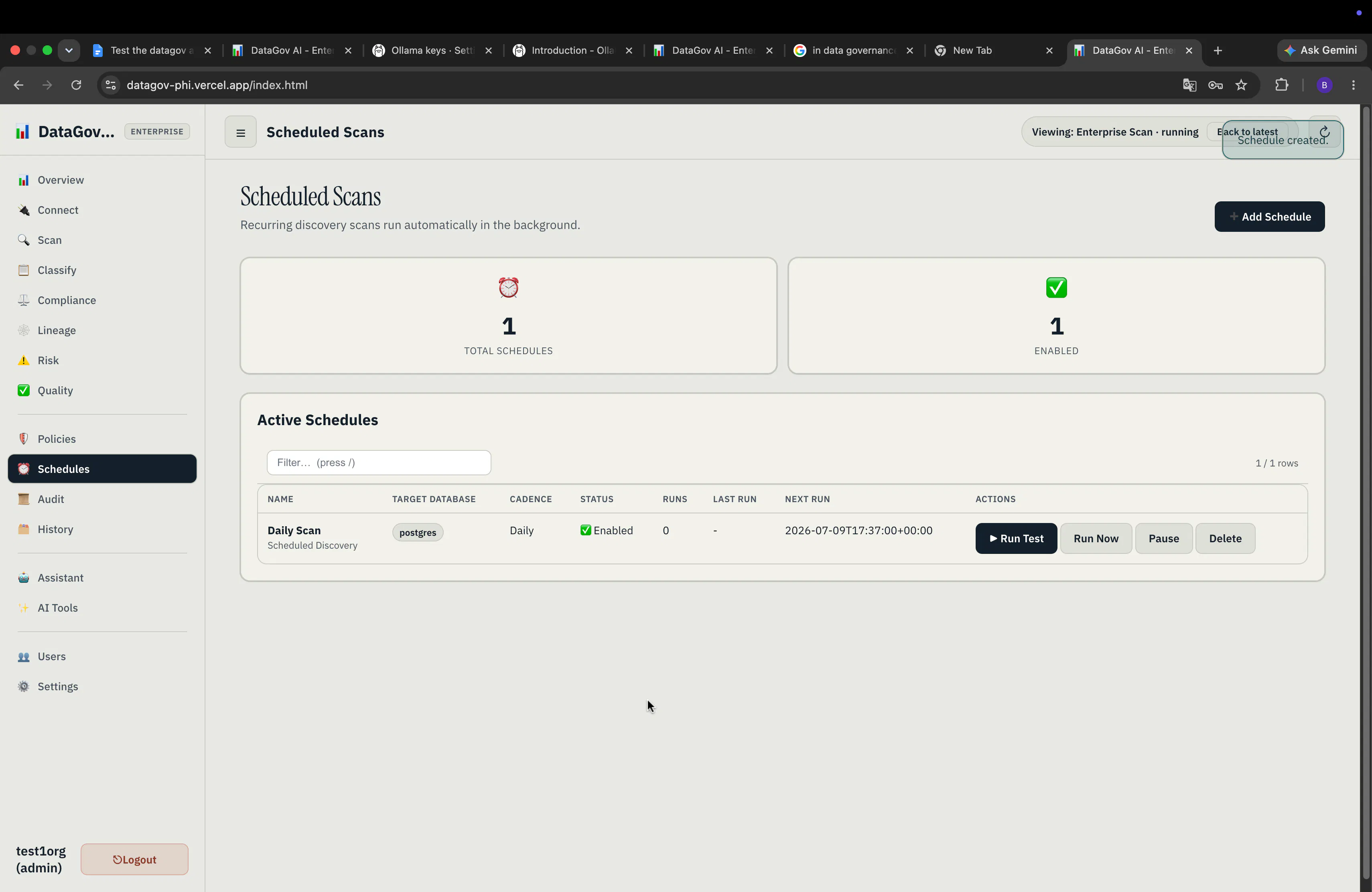Open the Risk page
This screenshot has height=892, width=1372.
102,360
